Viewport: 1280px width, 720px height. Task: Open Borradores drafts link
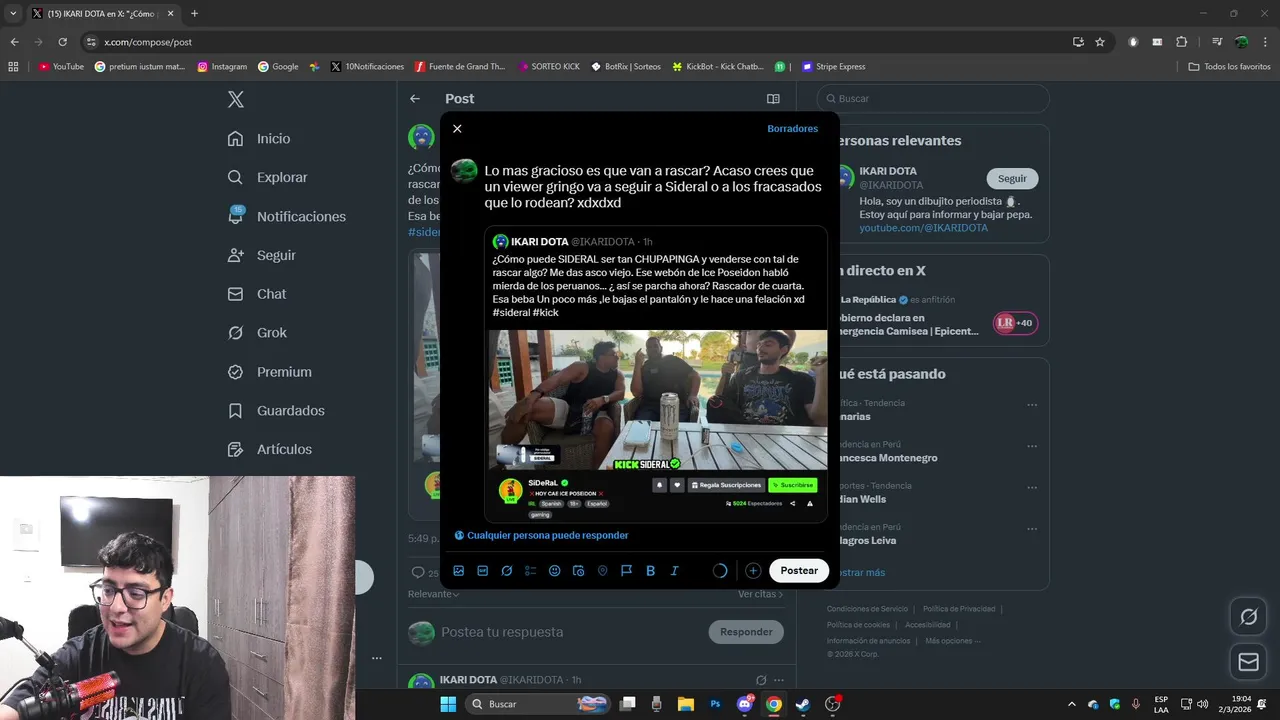792,129
